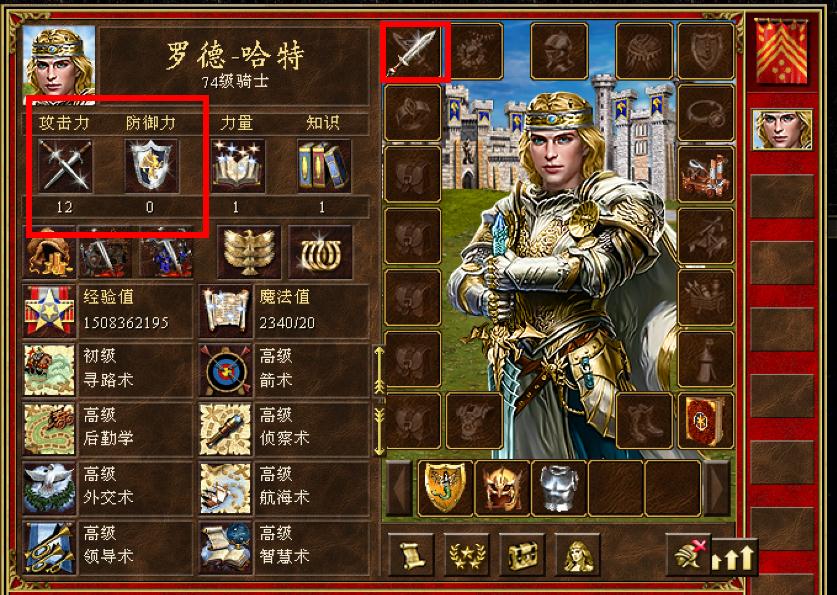The height and width of the screenshot is (595, 837).
Task: Click the sword artifact in weapon slot
Action: 413,52
